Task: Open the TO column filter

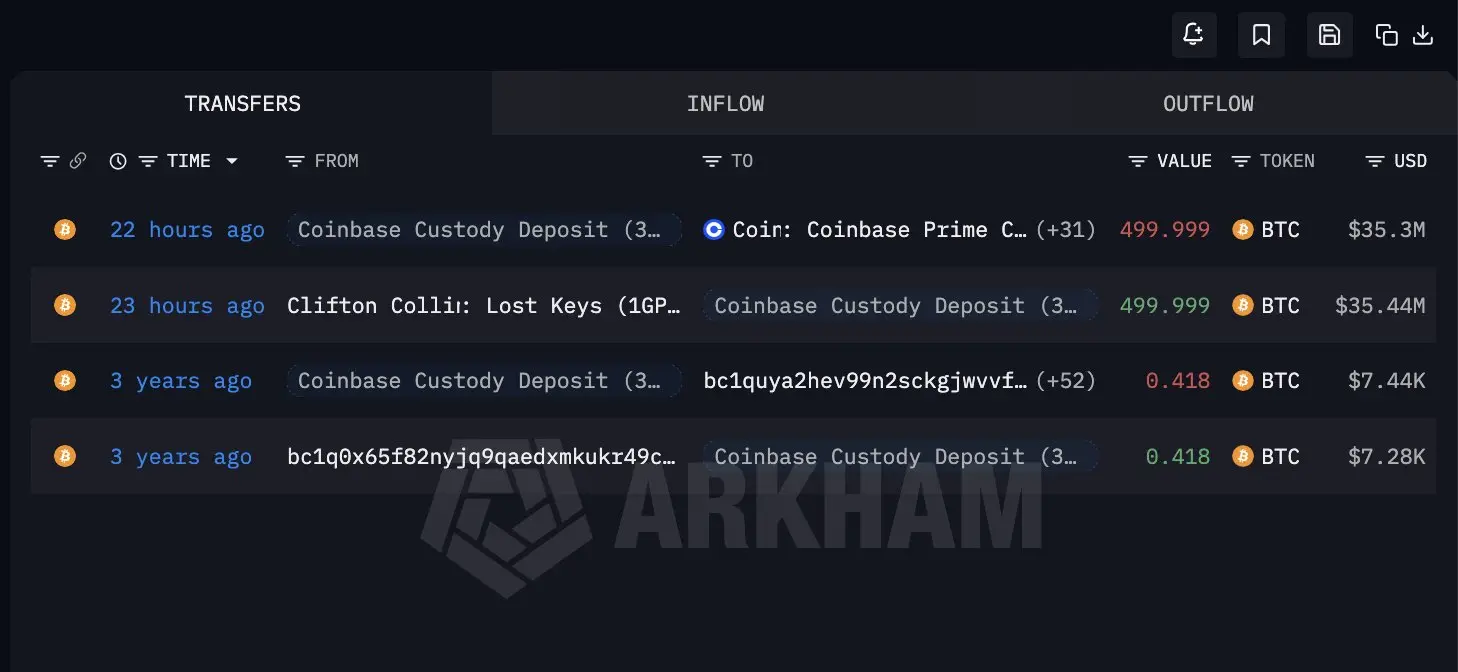Action: click(711, 161)
